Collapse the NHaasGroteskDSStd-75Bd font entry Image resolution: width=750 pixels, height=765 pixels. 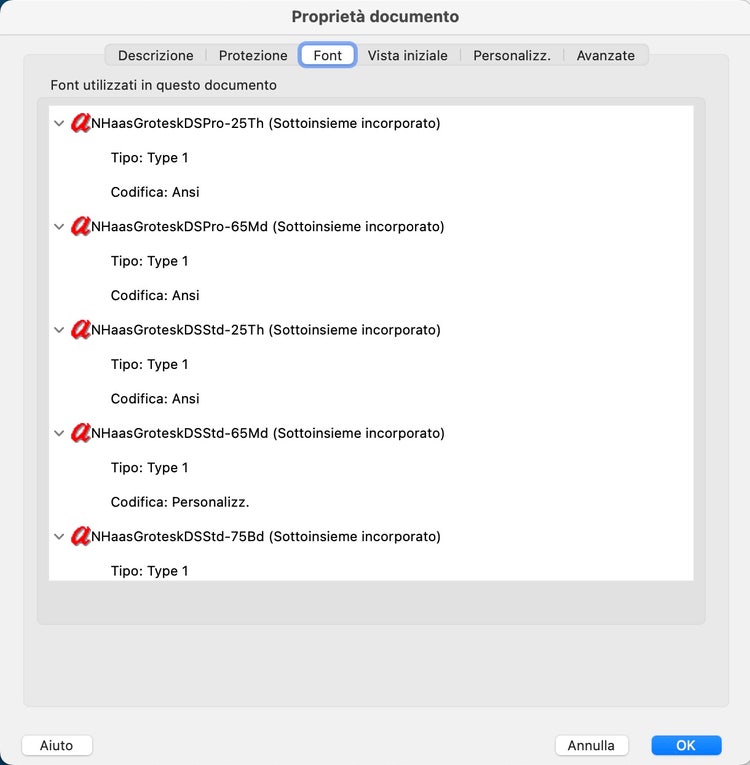59,537
